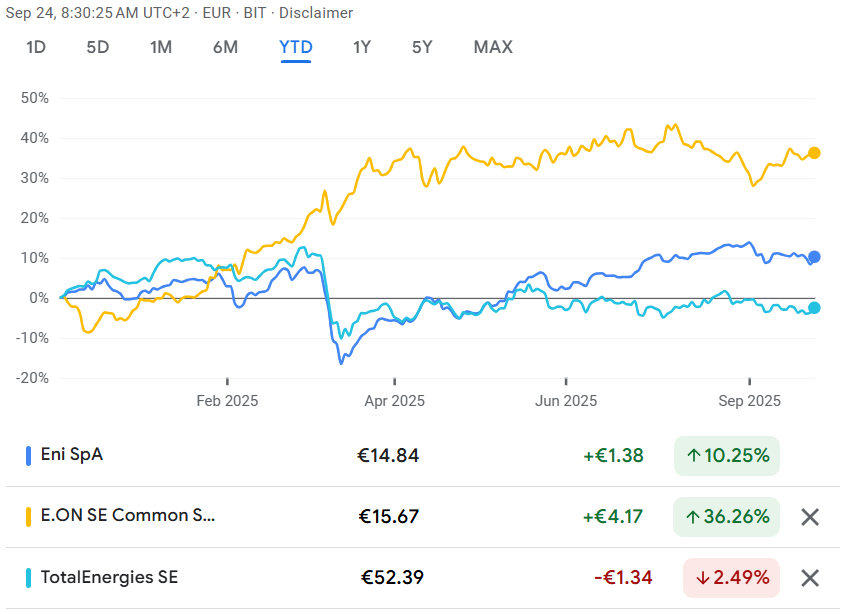The height and width of the screenshot is (614, 847).
Task: Open the TotalEnergies SE stock name
Action: 109,577
